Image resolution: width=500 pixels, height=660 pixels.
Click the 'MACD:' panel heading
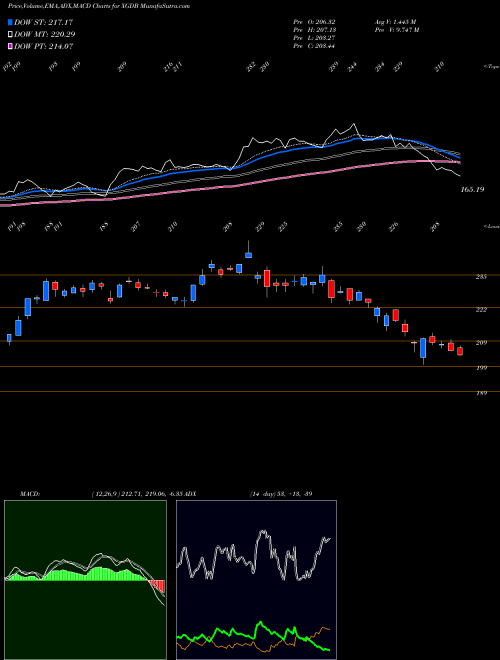click(x=29, y=493)
